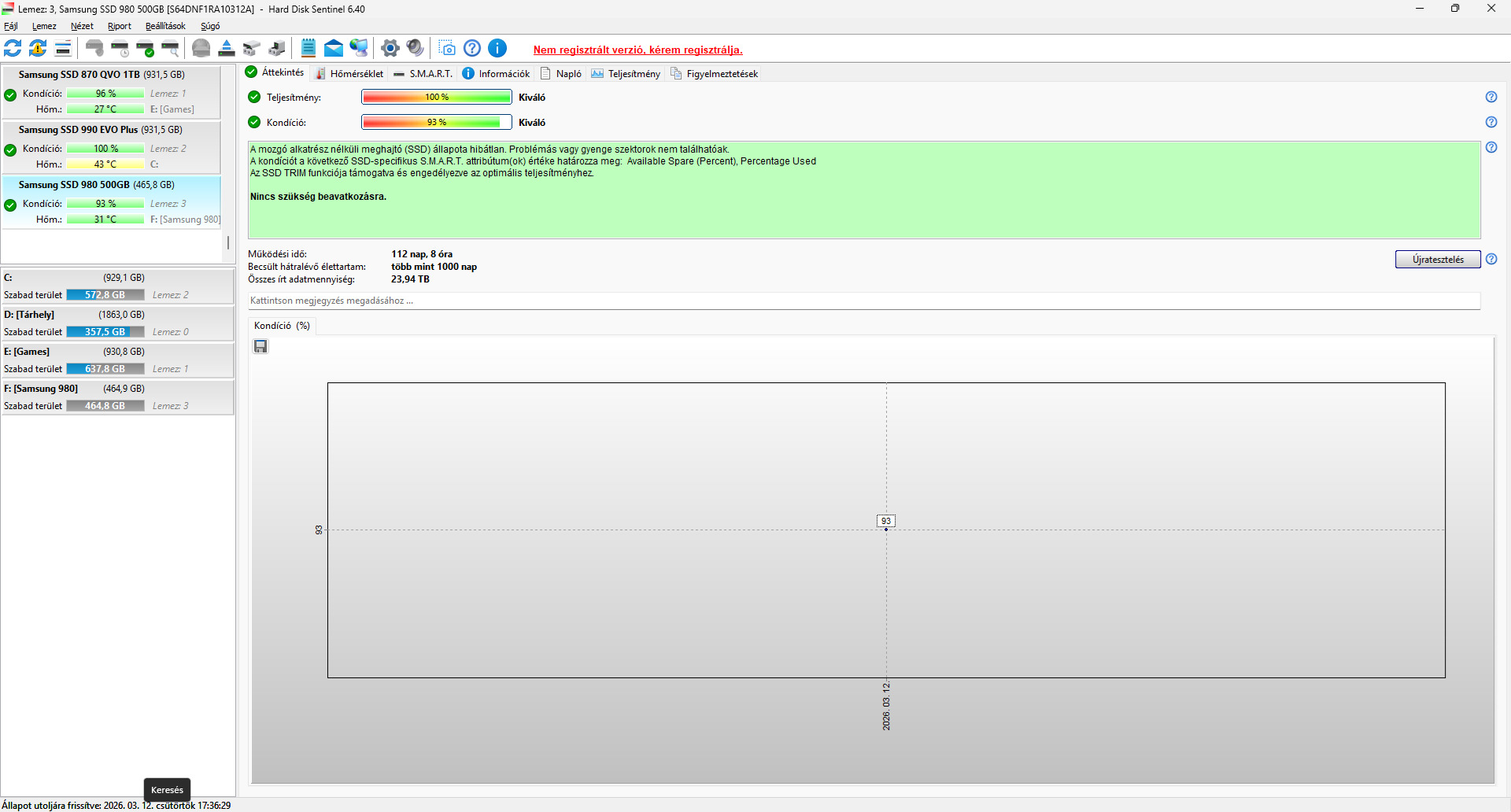Click the comment field 'Kattintson megjegyzés megadásához'
Image resolution: width=1511 pixels, height=812 pixels.
[x=864, y=301]
